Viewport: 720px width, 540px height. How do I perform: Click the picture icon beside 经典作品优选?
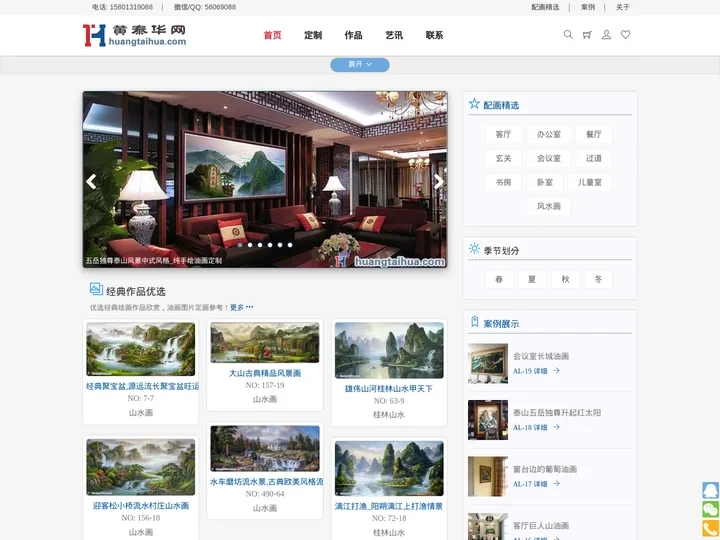(x=96, y=289)
